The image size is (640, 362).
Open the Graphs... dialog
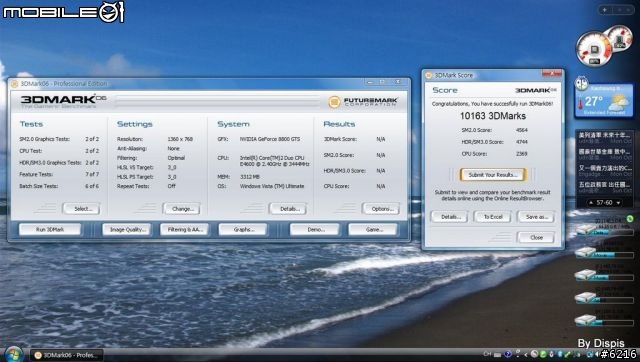coord(243,229)
